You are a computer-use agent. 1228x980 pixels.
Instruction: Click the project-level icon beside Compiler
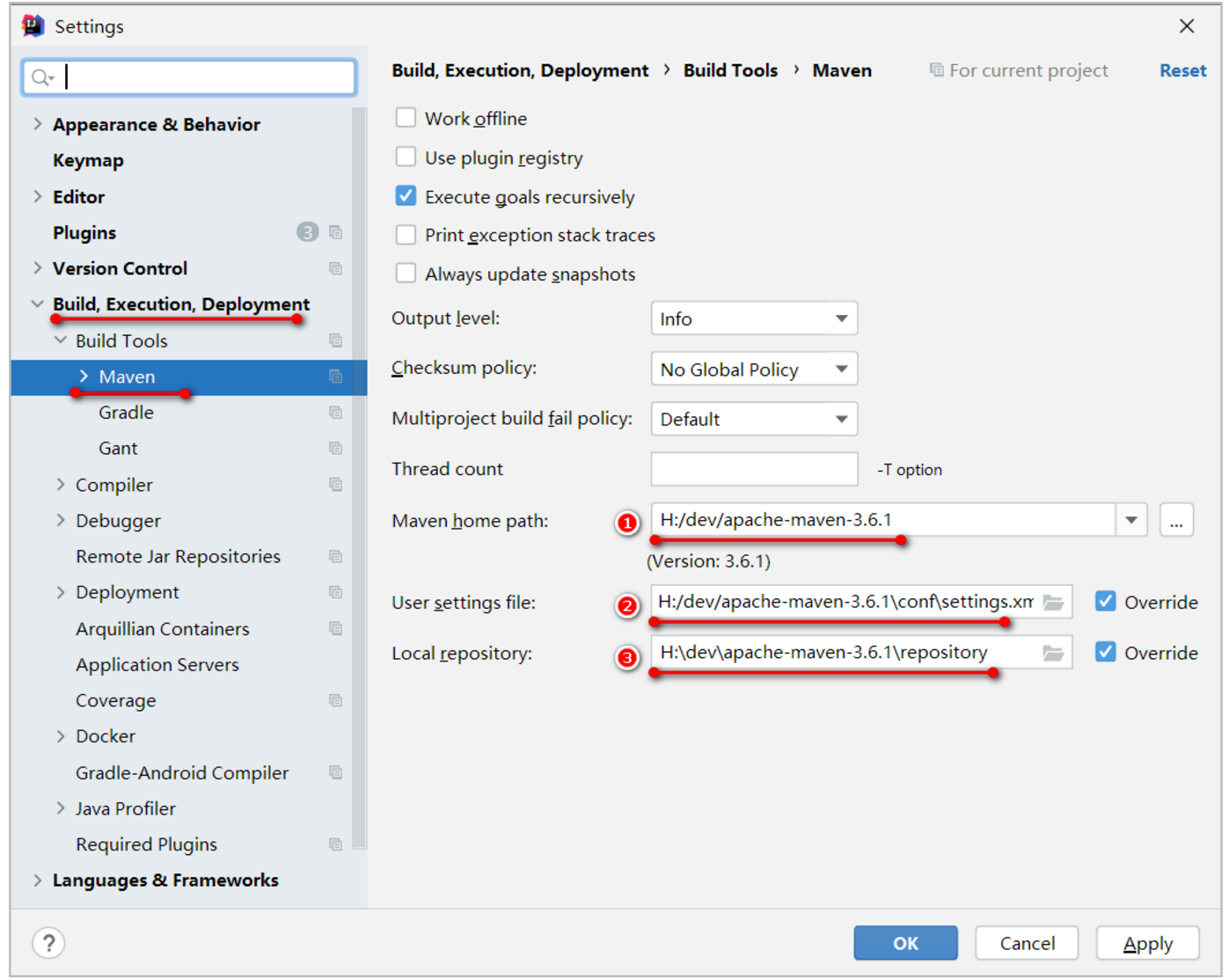point(335,485)
